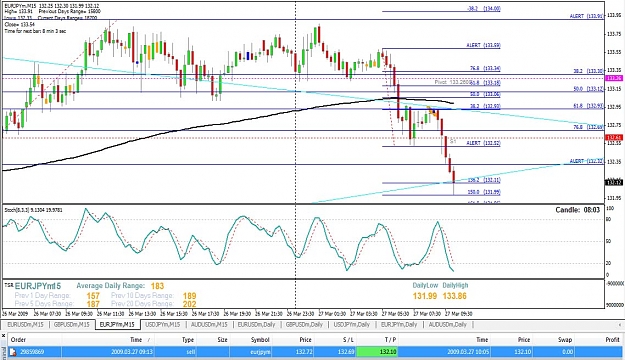Click the Average Daily Range value 183
The height and width of the screenshot is (360, 625).
[157, 286]
